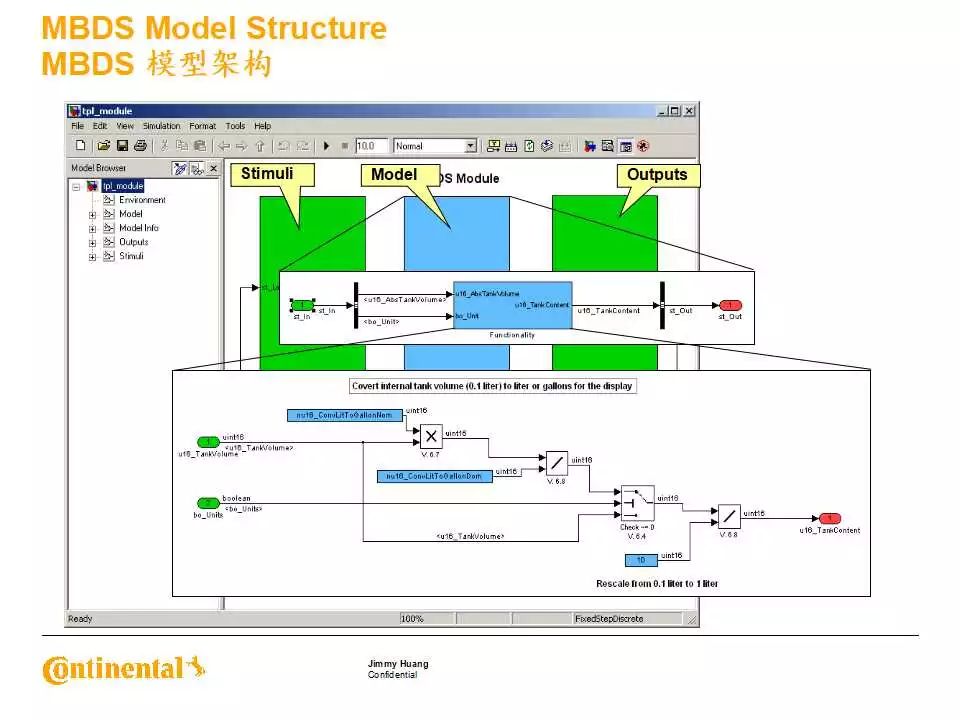Click the Open file folder icon

coord(103,146)
